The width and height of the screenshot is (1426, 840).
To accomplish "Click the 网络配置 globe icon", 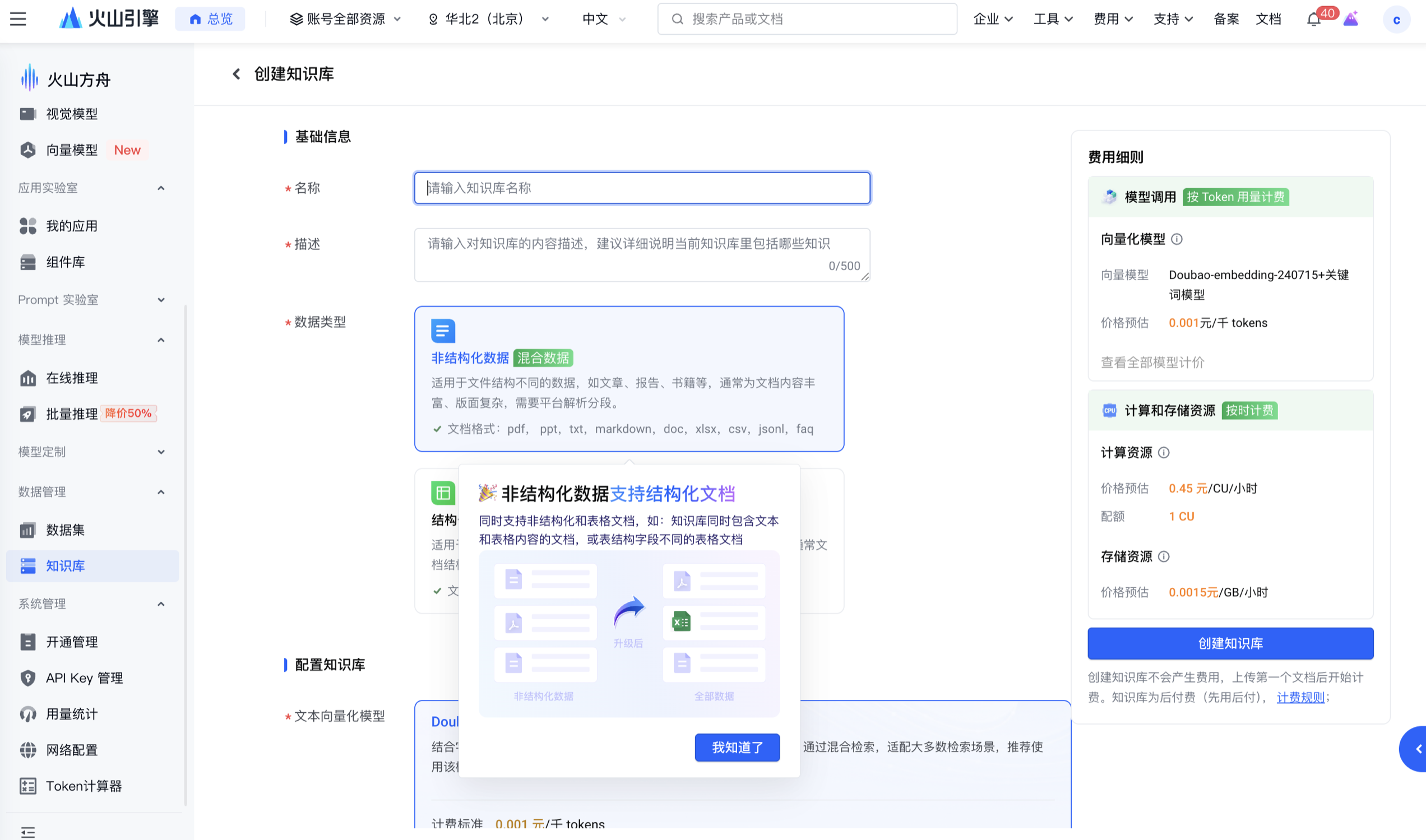I will click(27, 750).
